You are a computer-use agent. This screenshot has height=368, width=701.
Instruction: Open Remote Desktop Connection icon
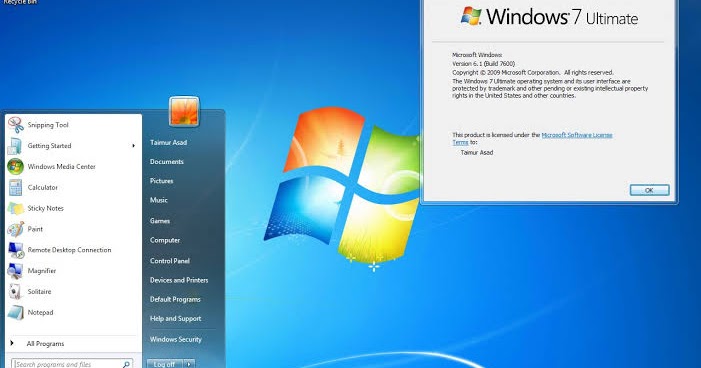pyautogui.click(x=16, y=250)
